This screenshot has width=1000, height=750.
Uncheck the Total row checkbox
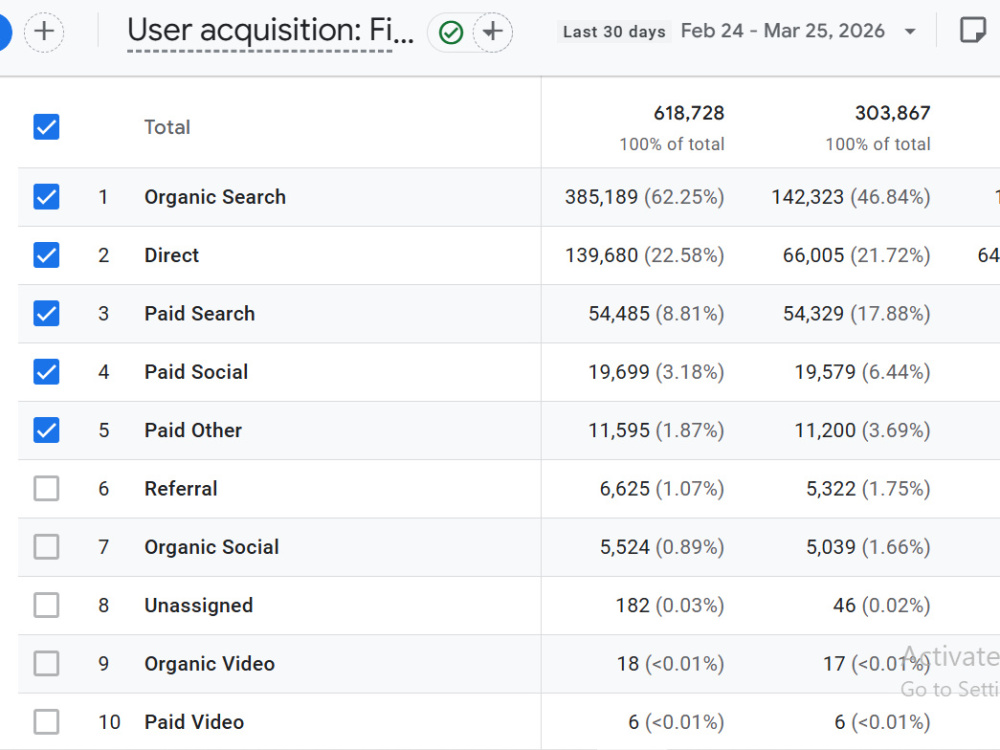(x=47, y=127)
